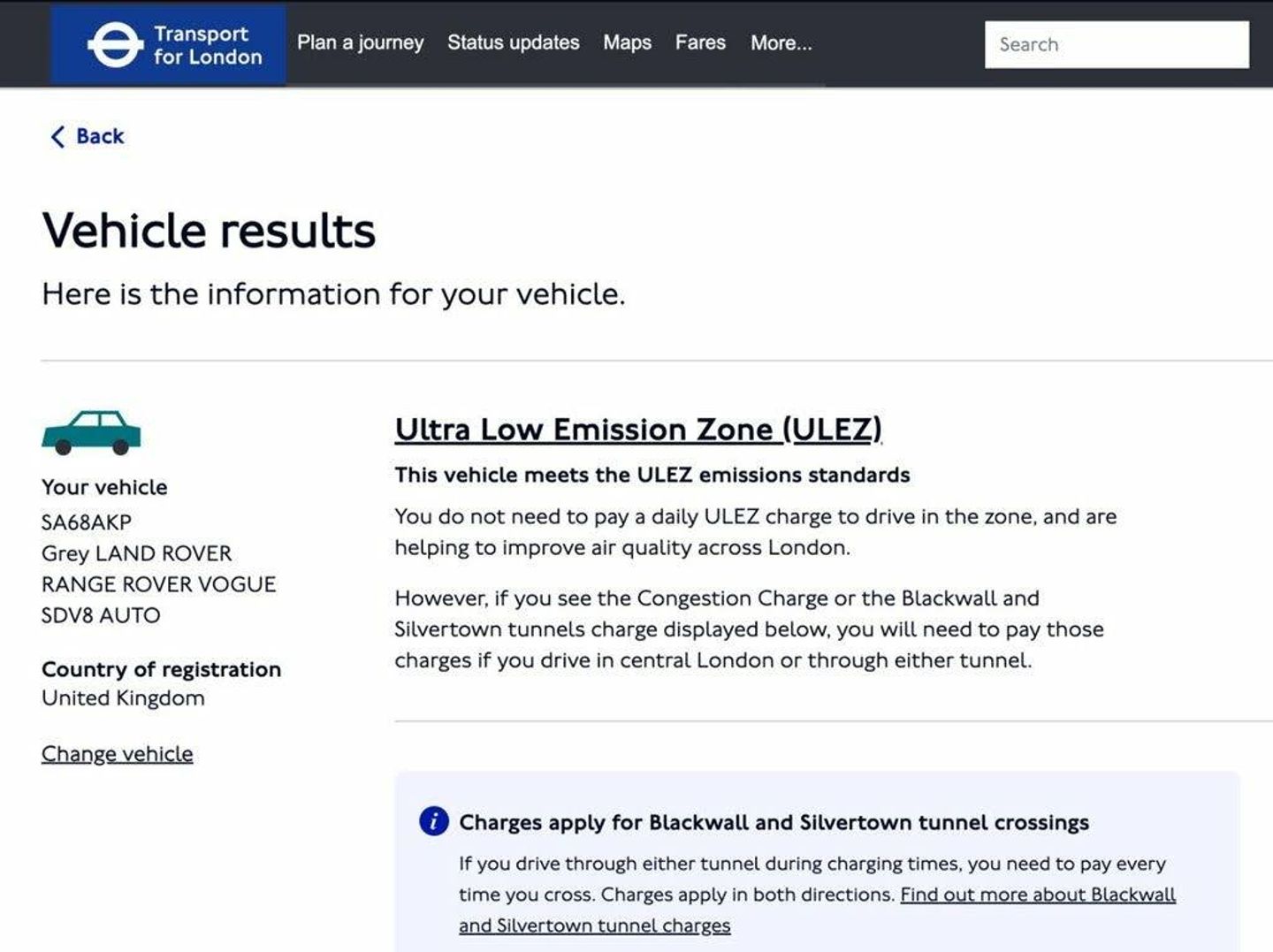This screenshot has width=1273, height=952.
Task: Click the ULEZ emissions standards status text
Action: (652, 475)
